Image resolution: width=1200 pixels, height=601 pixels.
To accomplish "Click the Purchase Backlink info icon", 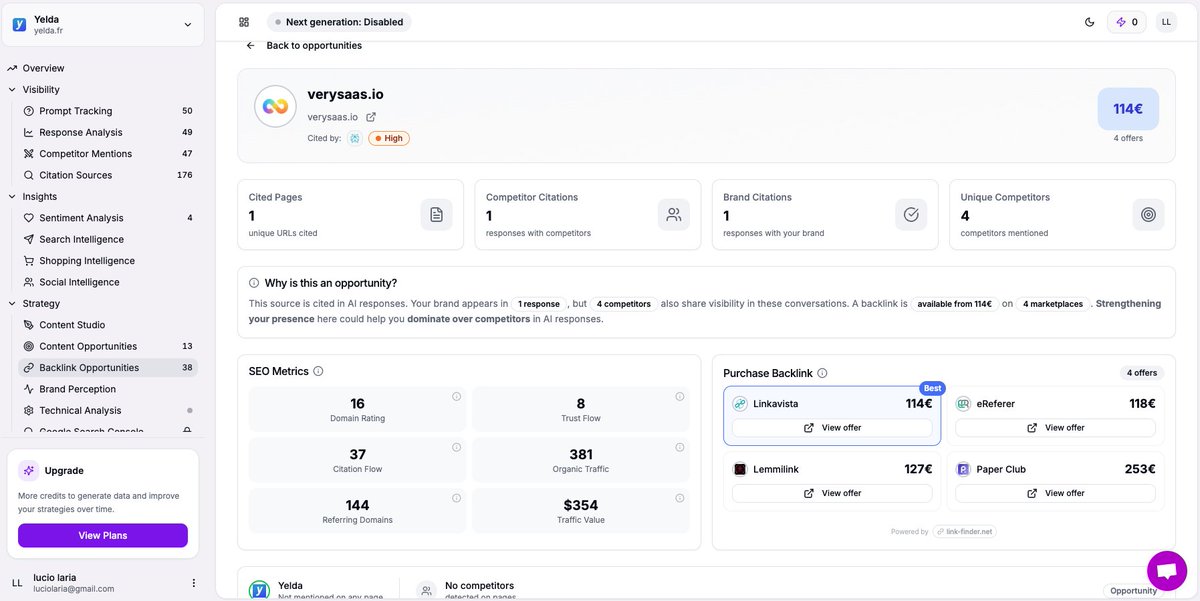I will point(822,373).
